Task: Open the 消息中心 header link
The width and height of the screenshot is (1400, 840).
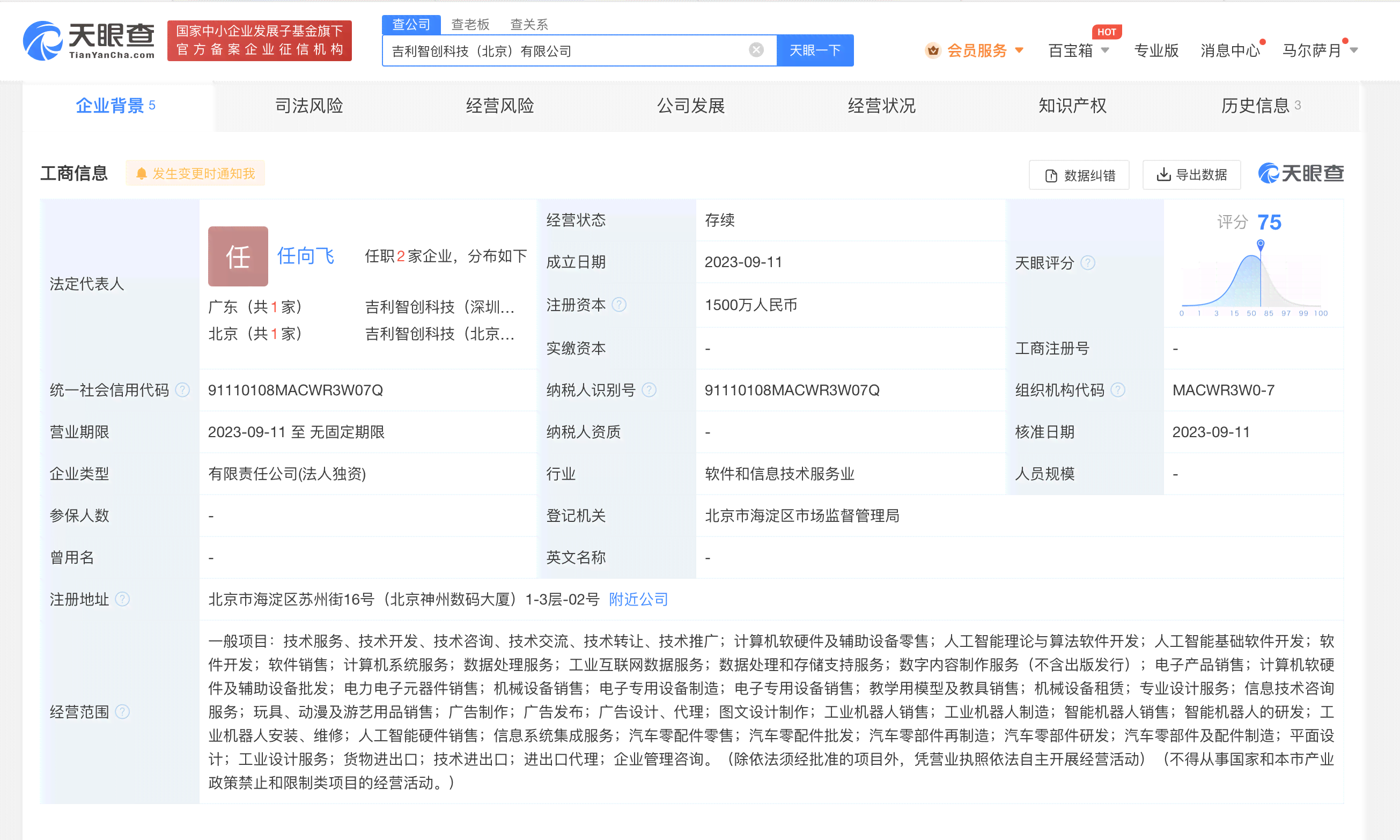Action: pyautogui.click(x=1230, y=50)
